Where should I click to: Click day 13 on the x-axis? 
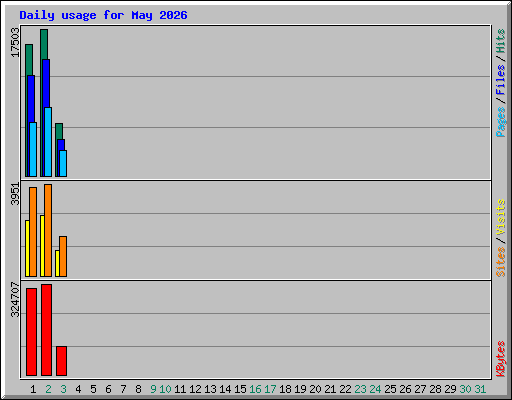[x=210, y=389]
